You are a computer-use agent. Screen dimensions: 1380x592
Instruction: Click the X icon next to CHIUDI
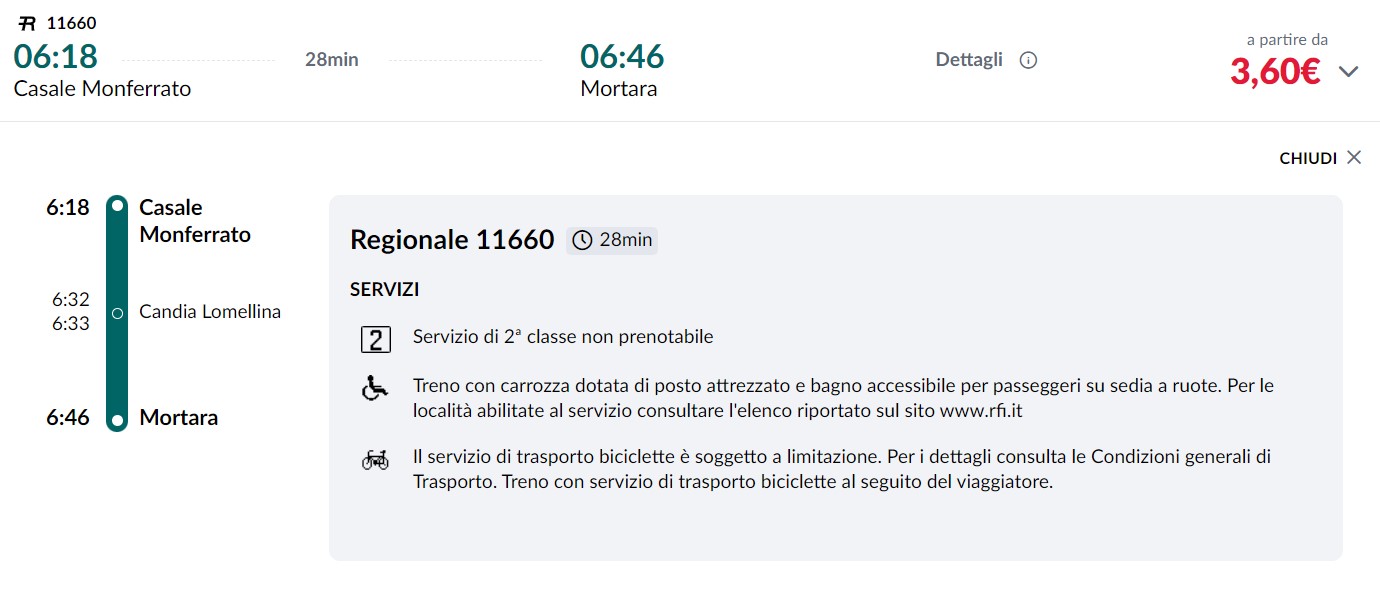(x=1354, y=157)
